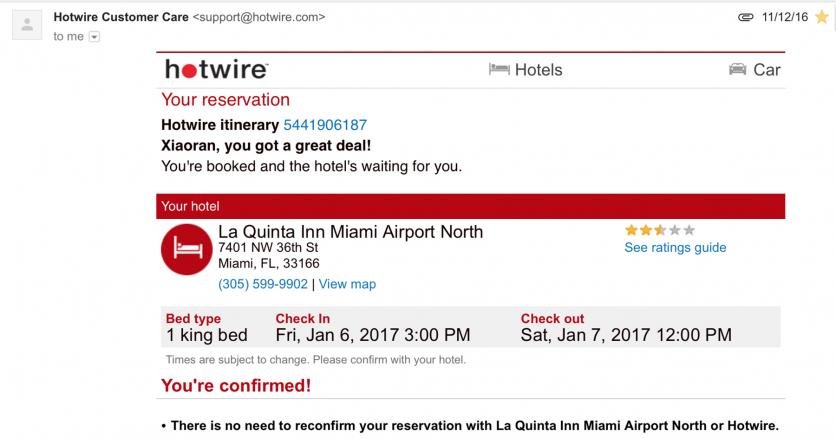Open the paperclip attachment icon

coord(745,18)
